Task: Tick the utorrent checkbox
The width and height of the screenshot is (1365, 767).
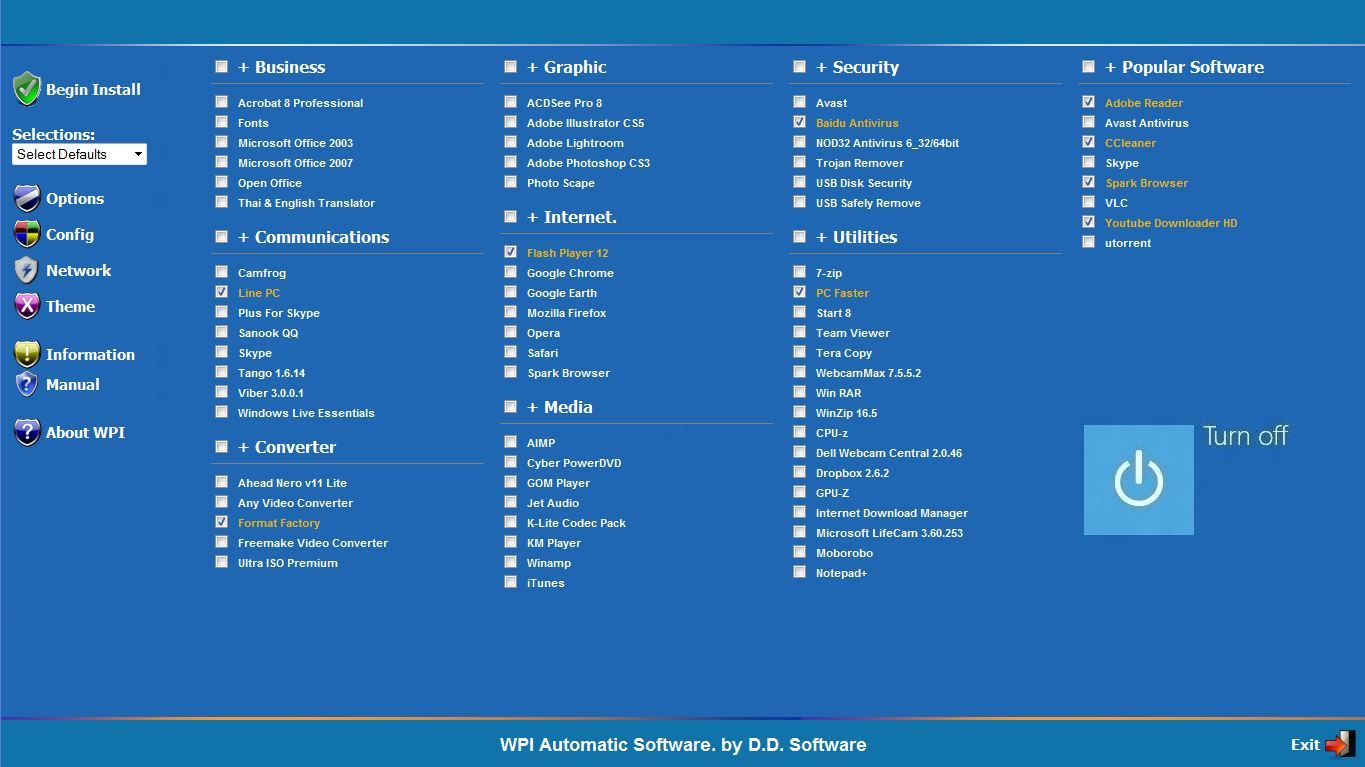Action: pos(1089,242)
